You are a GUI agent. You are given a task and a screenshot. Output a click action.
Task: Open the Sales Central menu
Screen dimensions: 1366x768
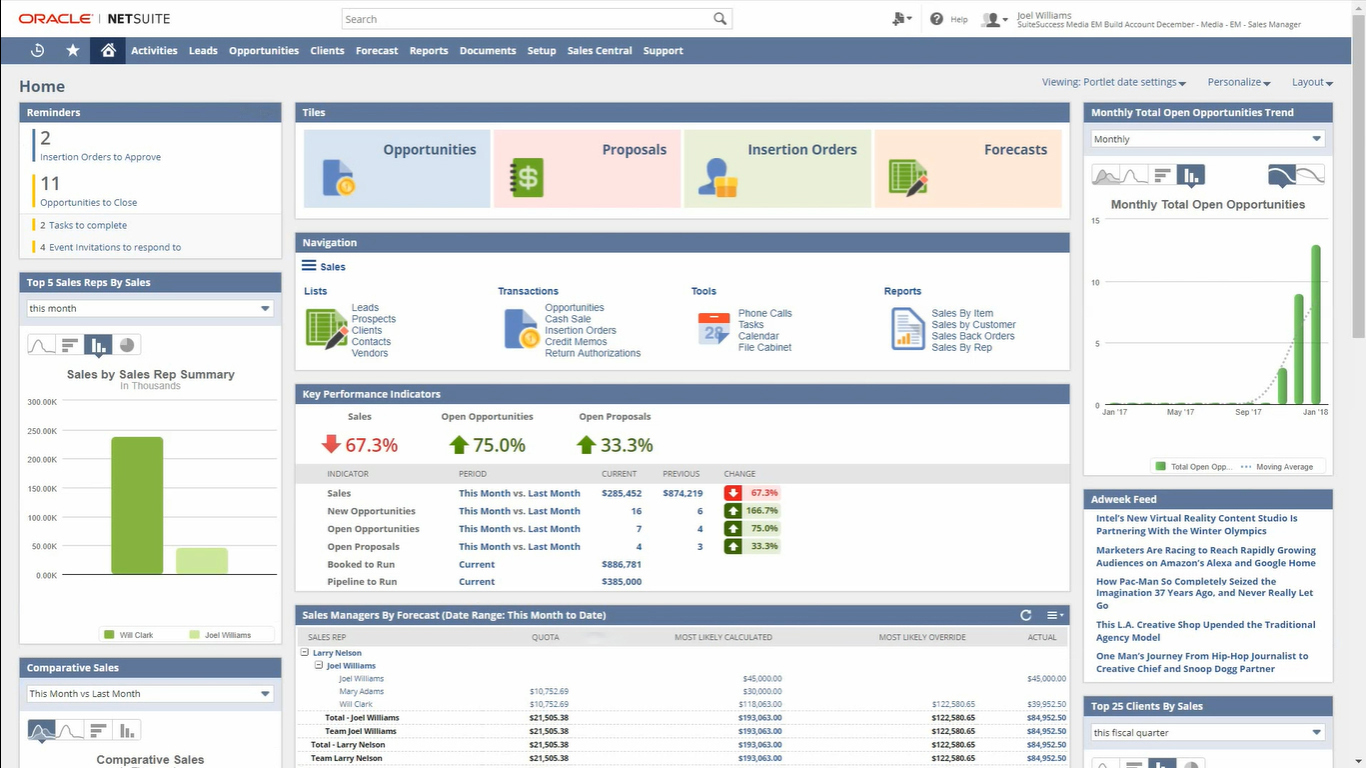[599, 51]
